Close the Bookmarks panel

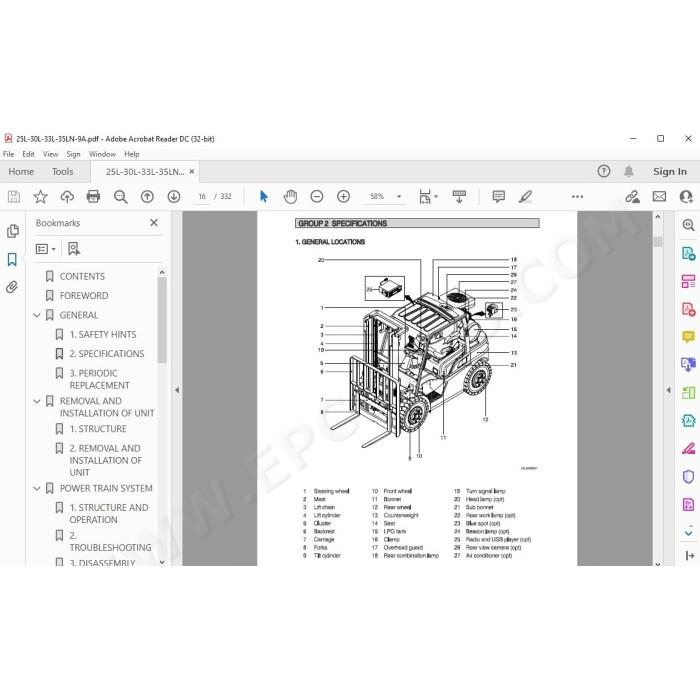coord(154,223)
